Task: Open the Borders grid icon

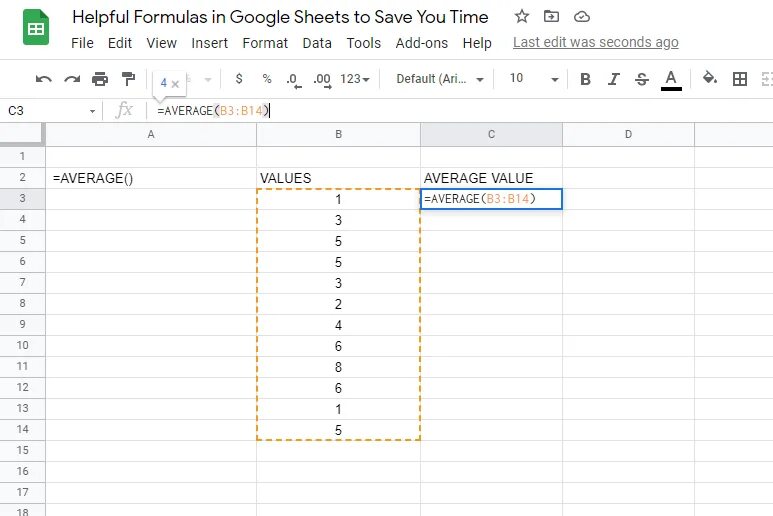Action: pos(740,79)
